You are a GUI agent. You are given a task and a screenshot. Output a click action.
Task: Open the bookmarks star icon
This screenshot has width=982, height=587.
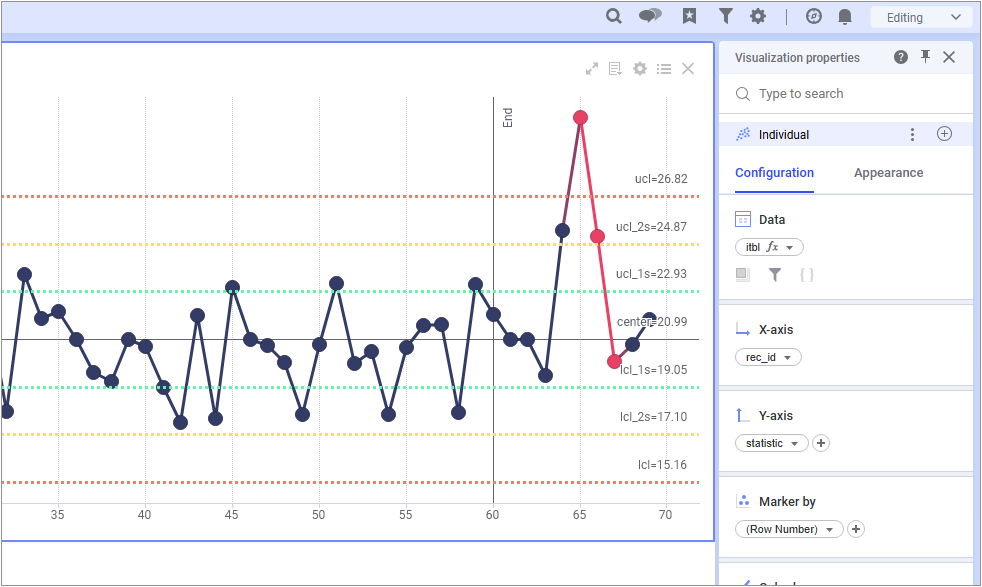[x=689, y=16]
